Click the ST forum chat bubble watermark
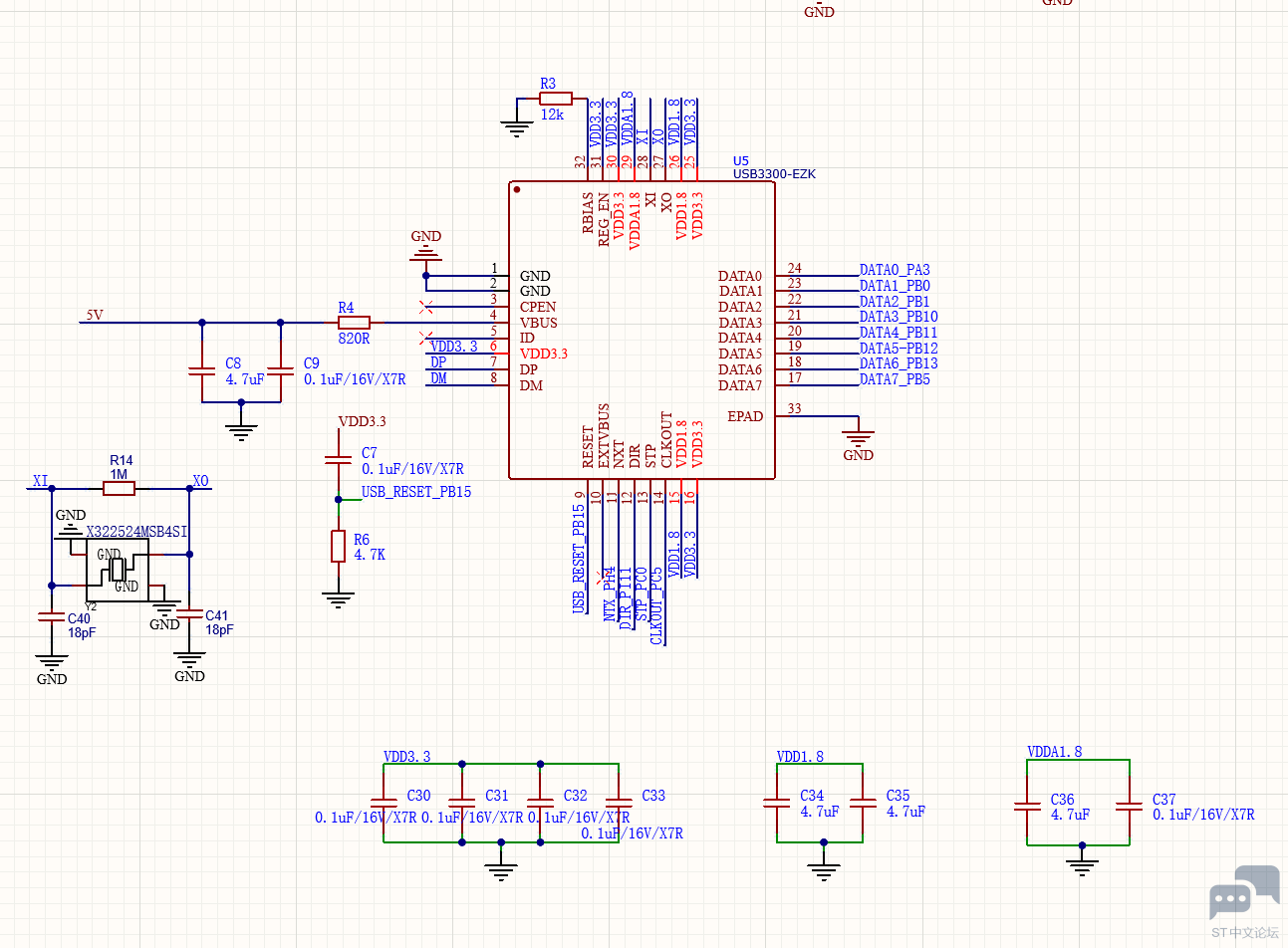 pyautogui.click(x=1243, y=893)
